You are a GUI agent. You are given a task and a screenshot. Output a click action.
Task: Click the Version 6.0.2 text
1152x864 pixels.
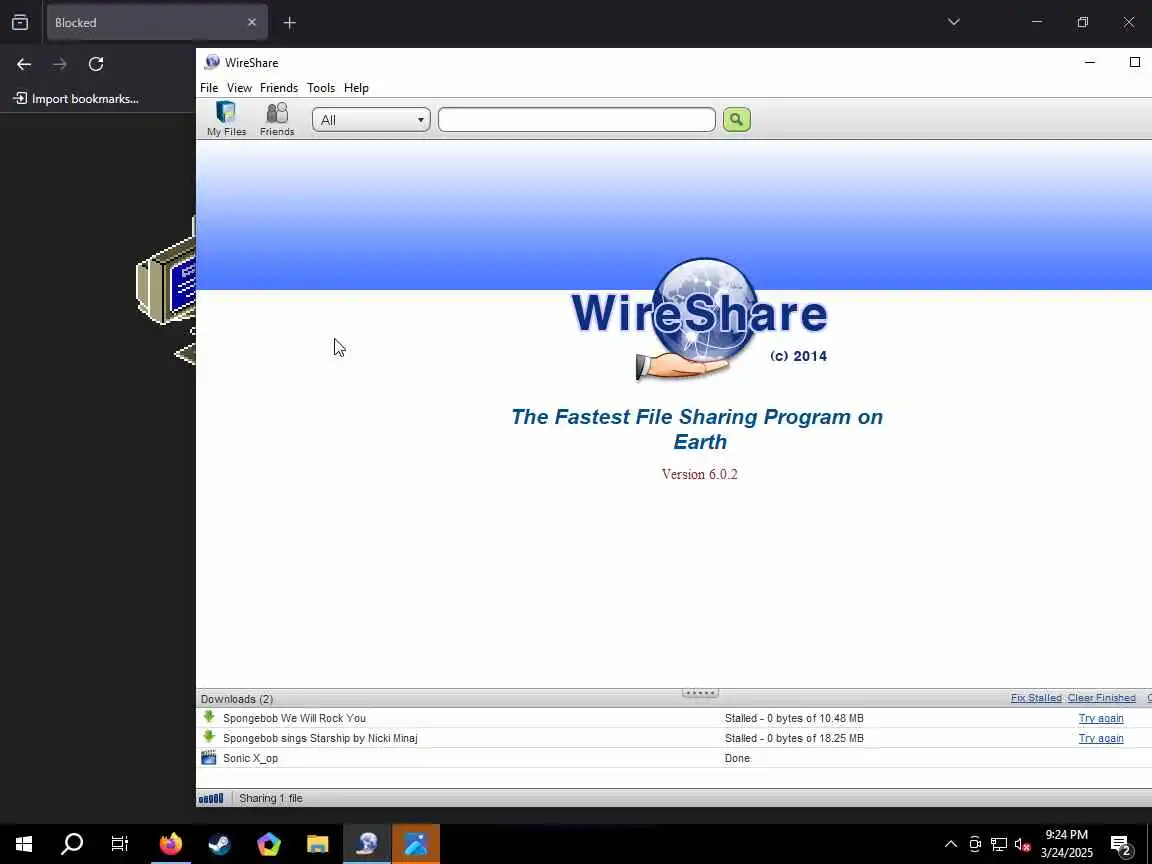coord(699,474)
